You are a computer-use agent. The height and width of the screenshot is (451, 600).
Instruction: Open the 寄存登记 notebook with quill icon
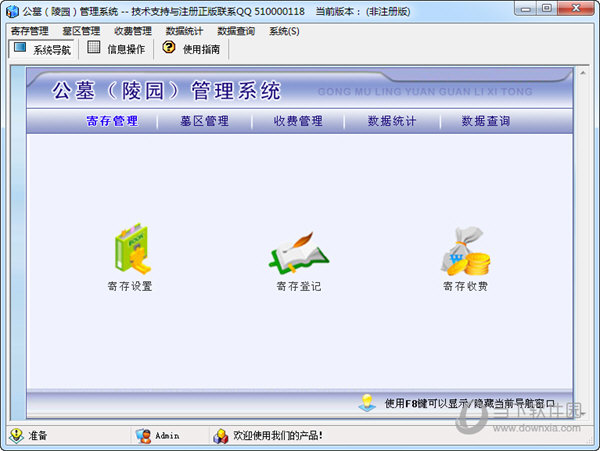(299, 252)
